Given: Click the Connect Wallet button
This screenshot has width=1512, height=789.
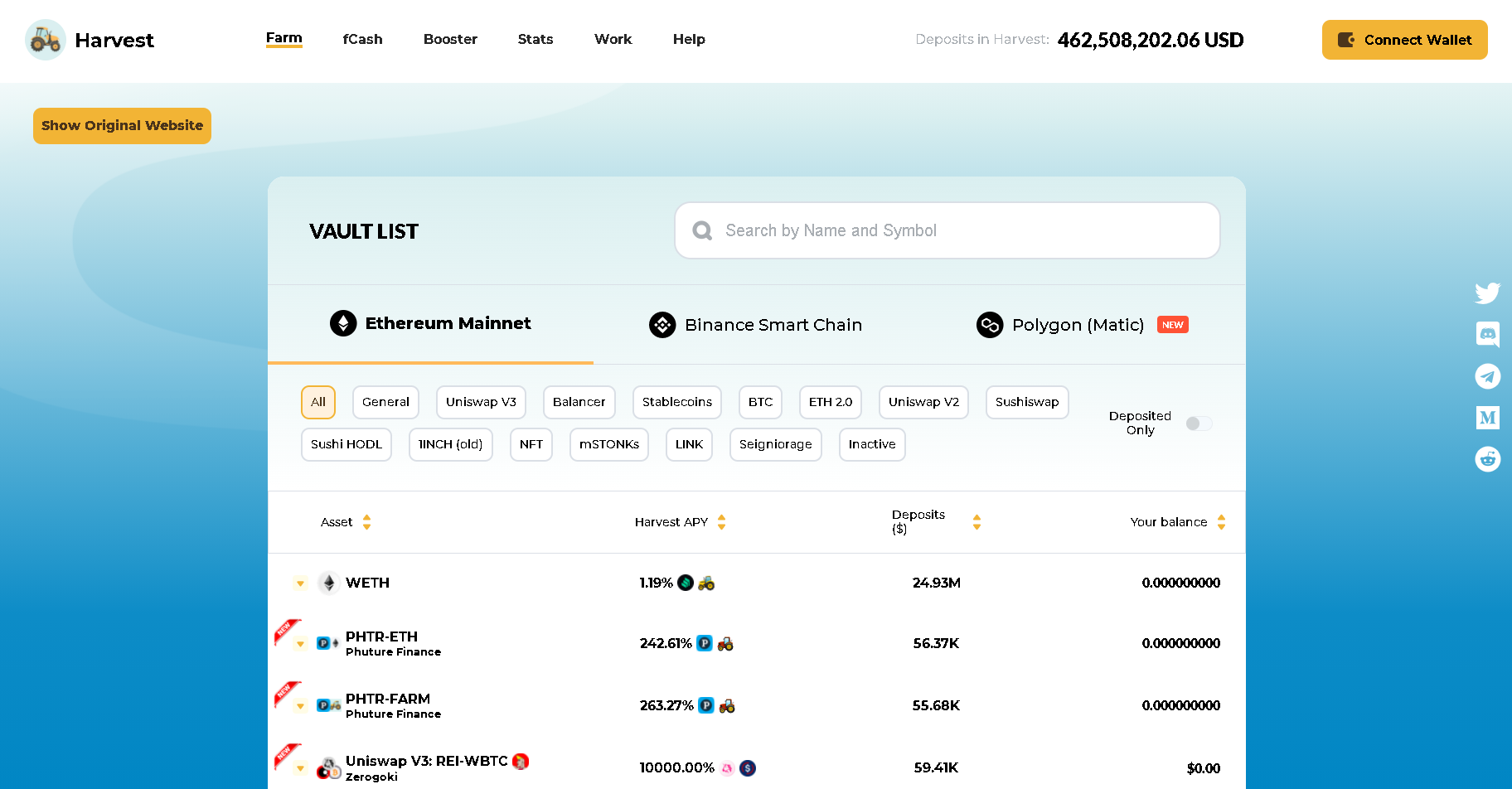Looking at the screenshot, I should (x=1405, y=40).
